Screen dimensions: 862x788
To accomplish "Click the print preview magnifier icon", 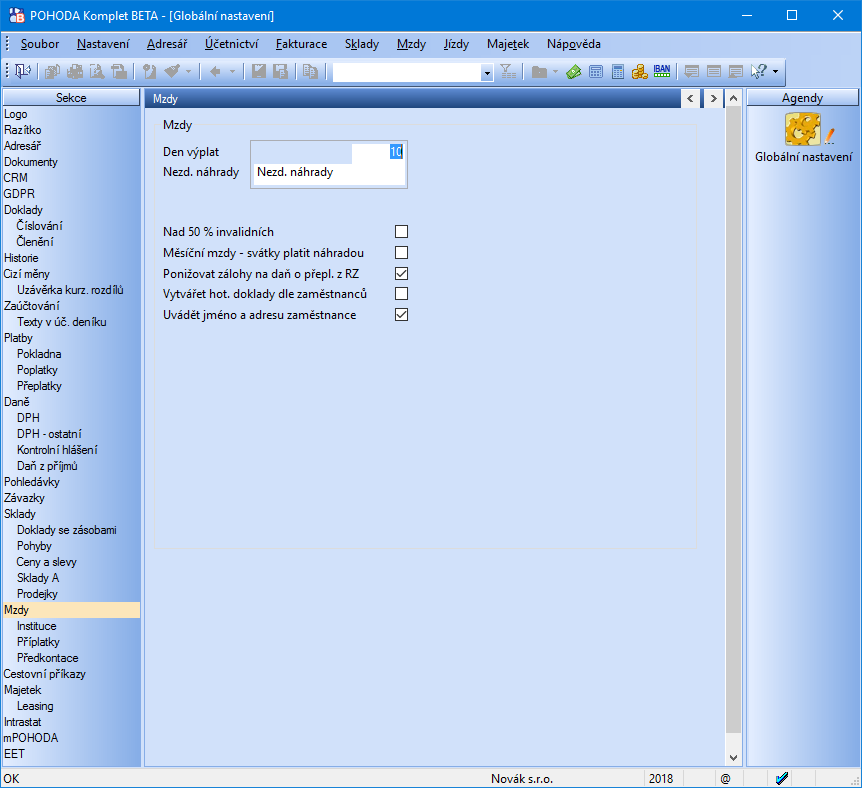I will coord(97,71).
